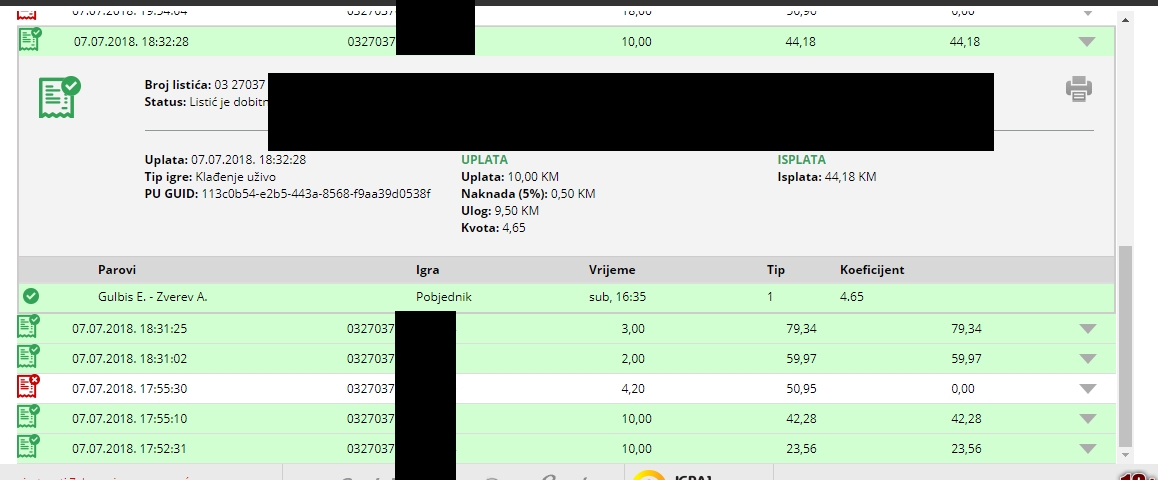Screen dimensions: 1158x480
Task: Click ticket icon of 18:31:02 row
Action: pyautogui.click(x=29, y=356)
